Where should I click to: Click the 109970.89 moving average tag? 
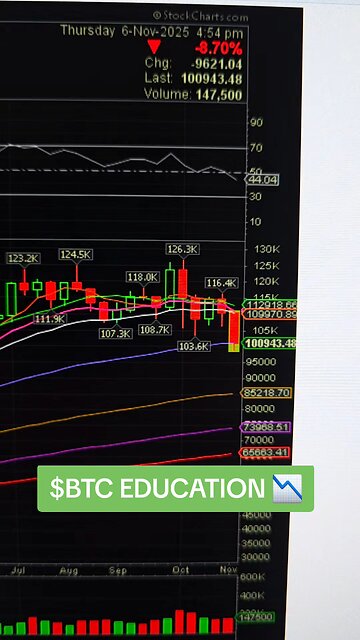pos(270,314)
